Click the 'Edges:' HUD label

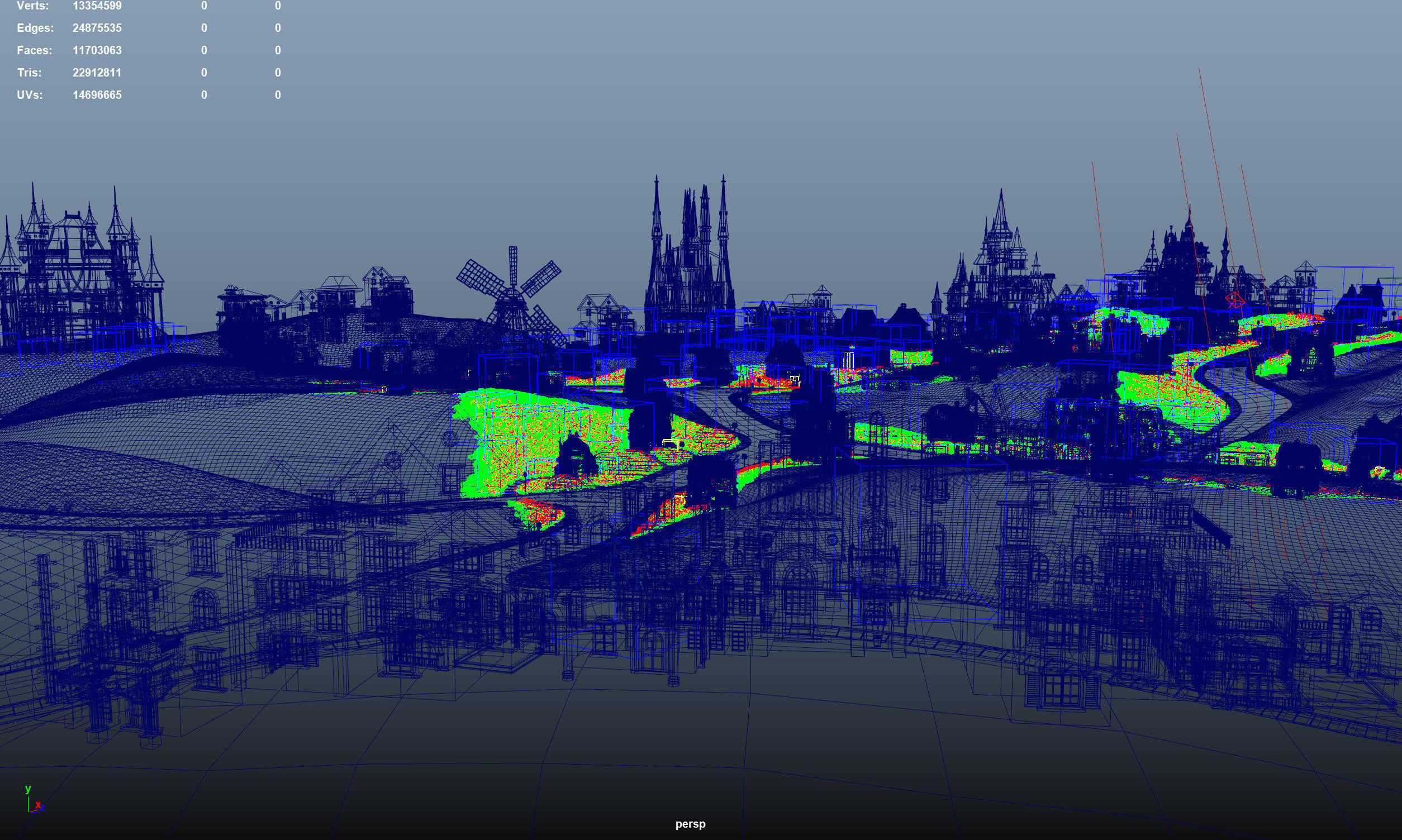click(35, 28)
